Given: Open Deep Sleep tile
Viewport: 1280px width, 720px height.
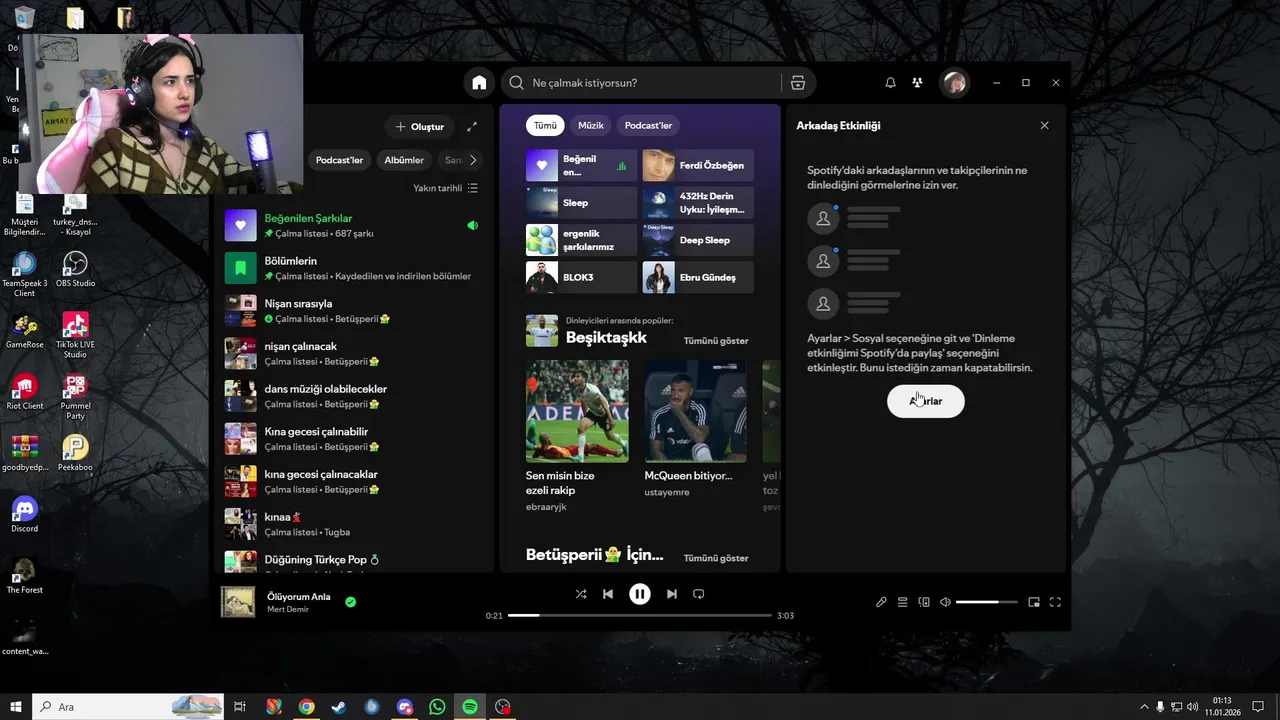Looking at the screenshot, I should (x=698, y=240).
